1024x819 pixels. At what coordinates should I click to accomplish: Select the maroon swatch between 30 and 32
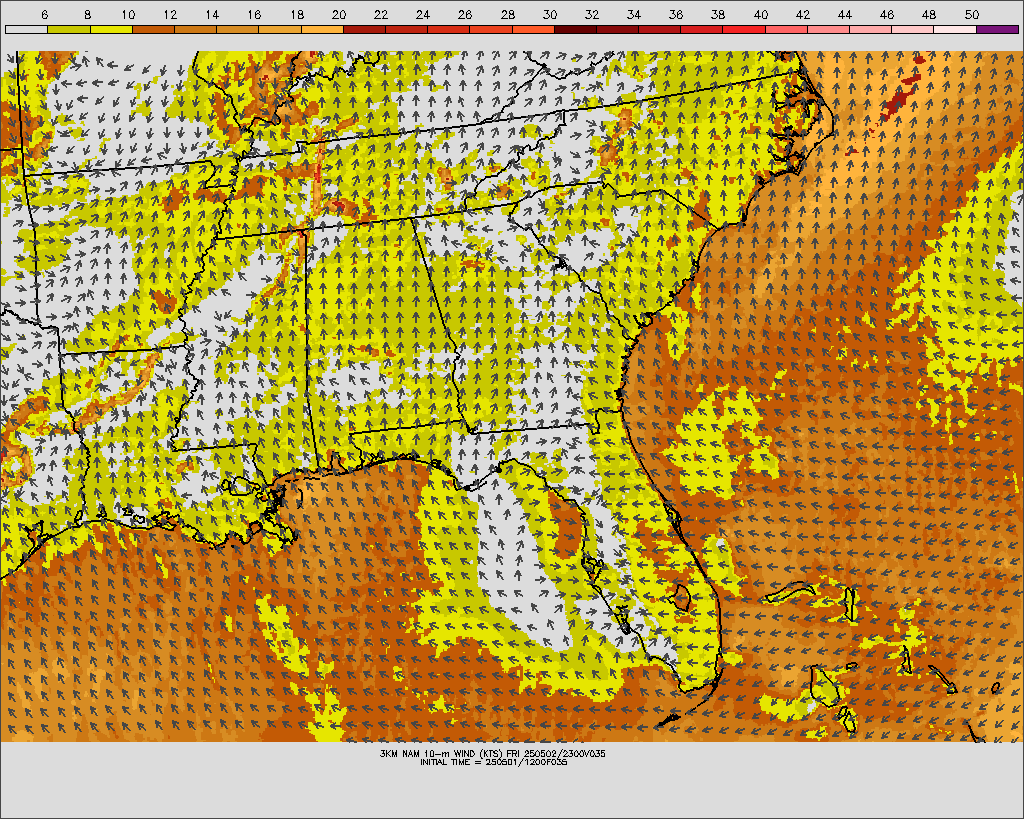(575, 29)
